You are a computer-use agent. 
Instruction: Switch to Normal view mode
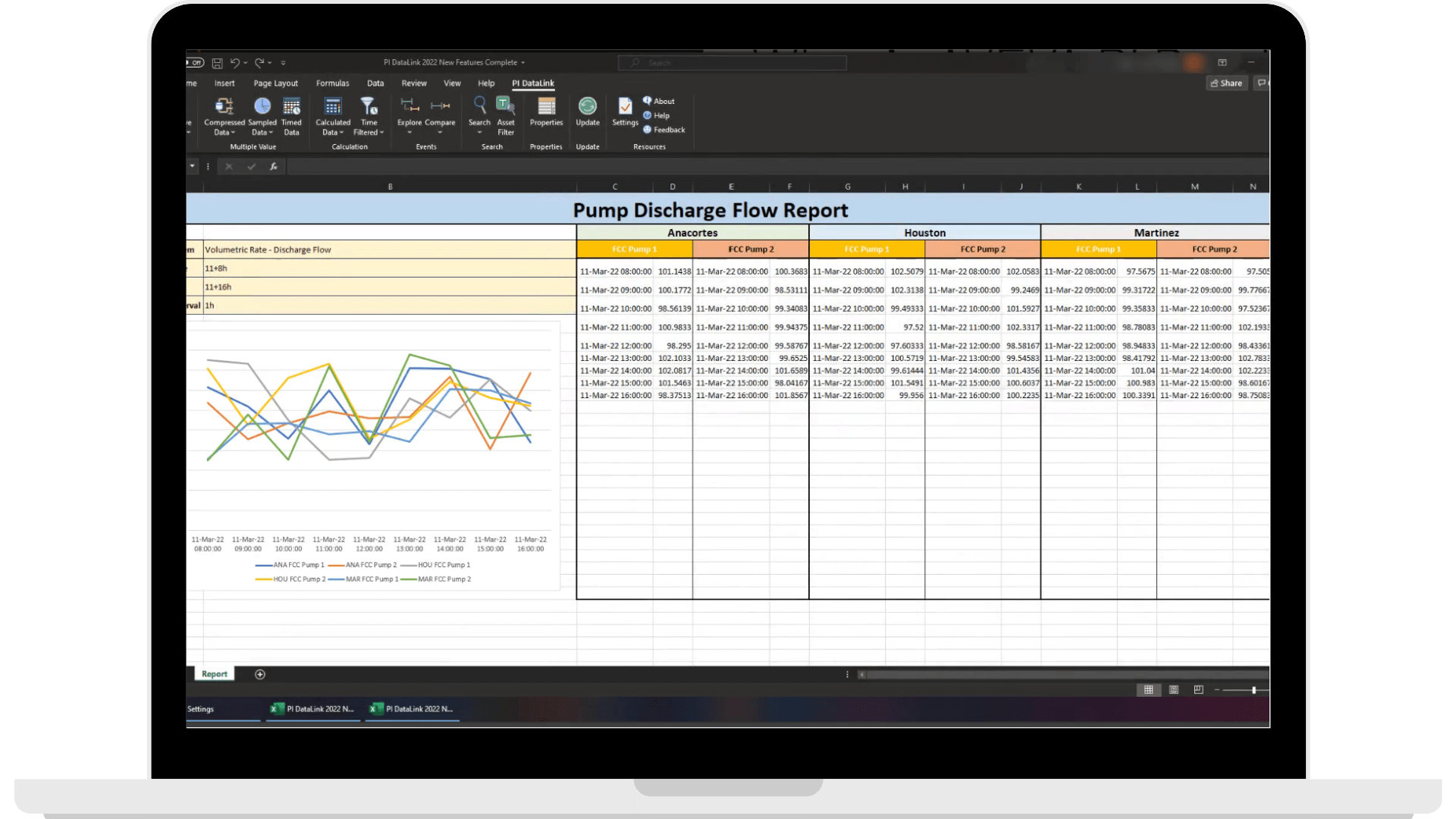click(x=1148, y=689)
